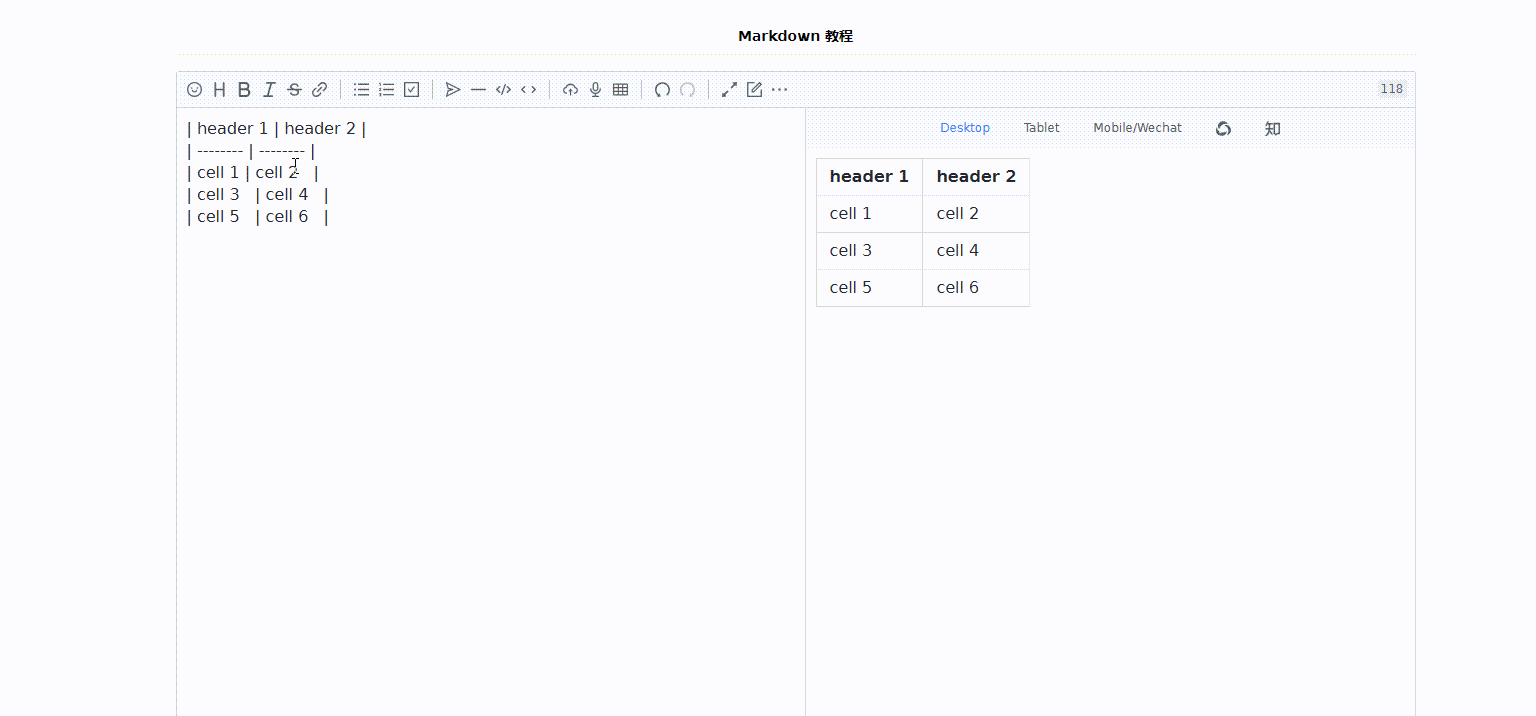Viewport: 1536px width, 716px height.
Task: Switch the editor to fullscreen
Action: tap(729, 90)
